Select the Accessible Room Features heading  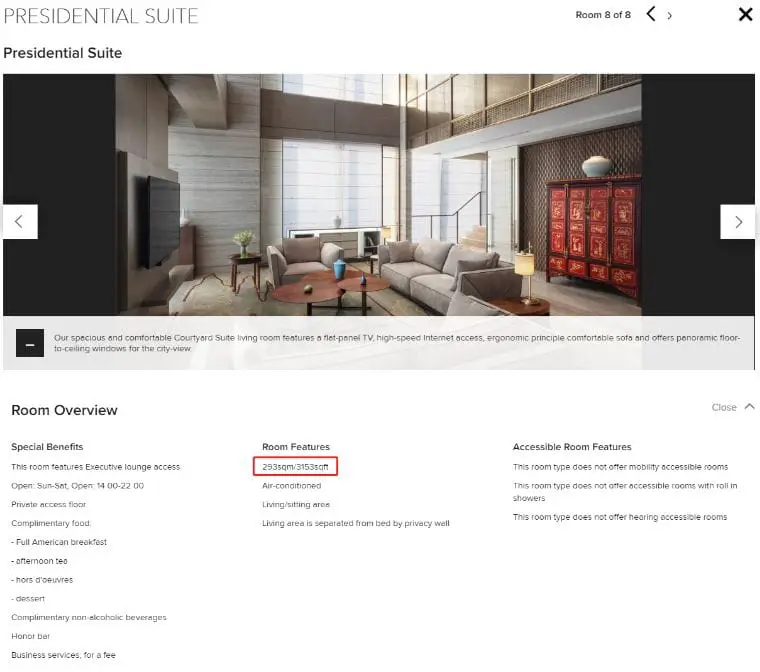coord(572,447)
